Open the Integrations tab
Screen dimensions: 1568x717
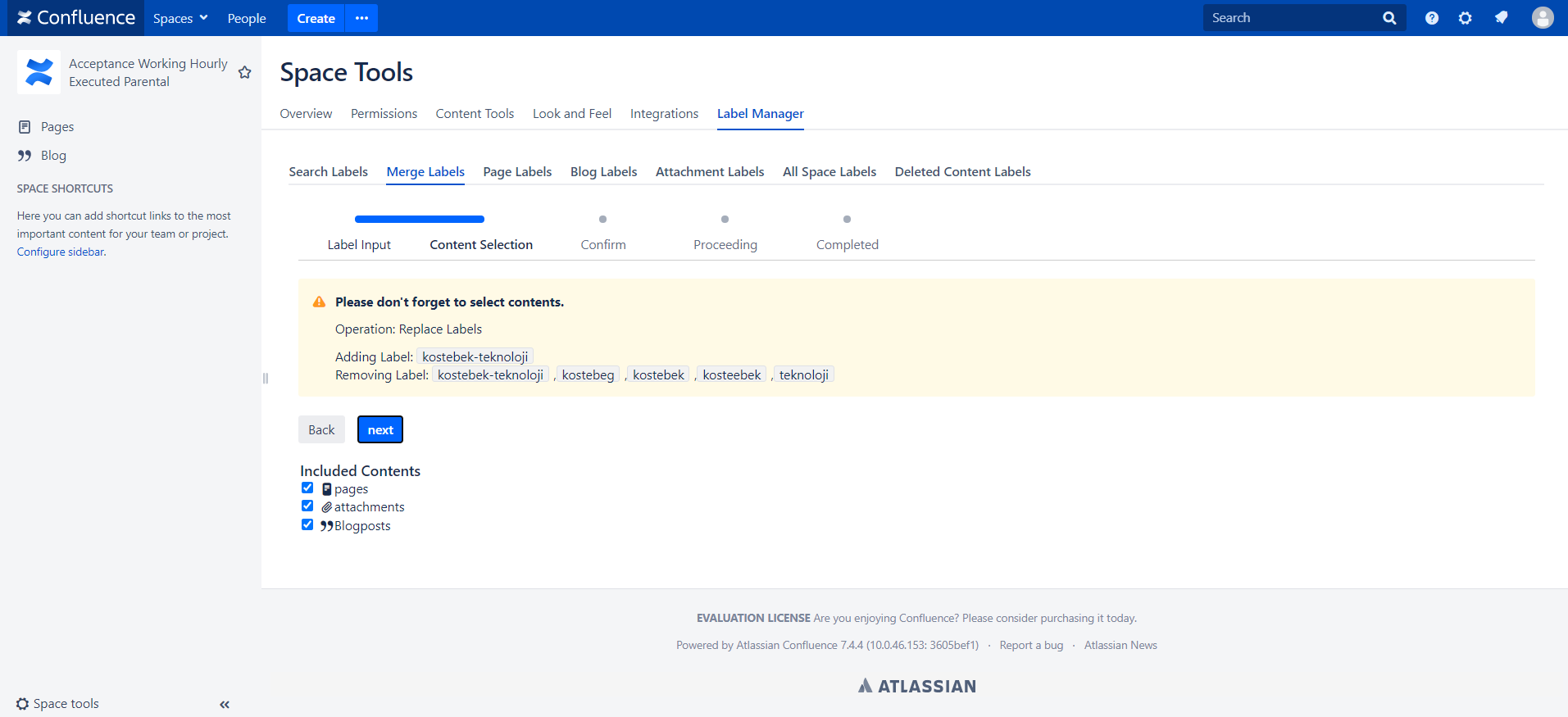click(664, 114)
